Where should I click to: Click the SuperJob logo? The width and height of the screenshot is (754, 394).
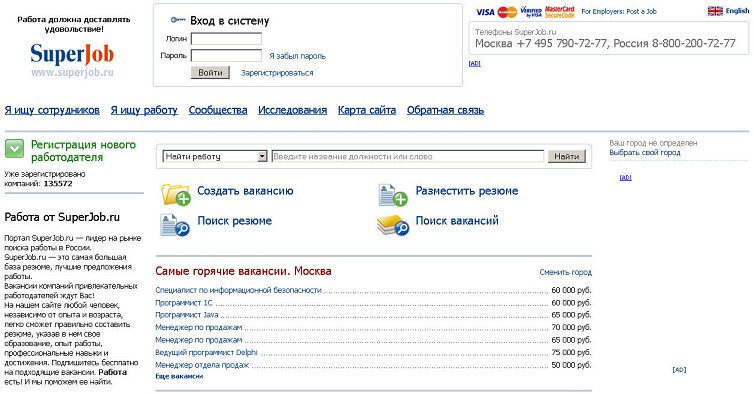click(x=72, y=53)
